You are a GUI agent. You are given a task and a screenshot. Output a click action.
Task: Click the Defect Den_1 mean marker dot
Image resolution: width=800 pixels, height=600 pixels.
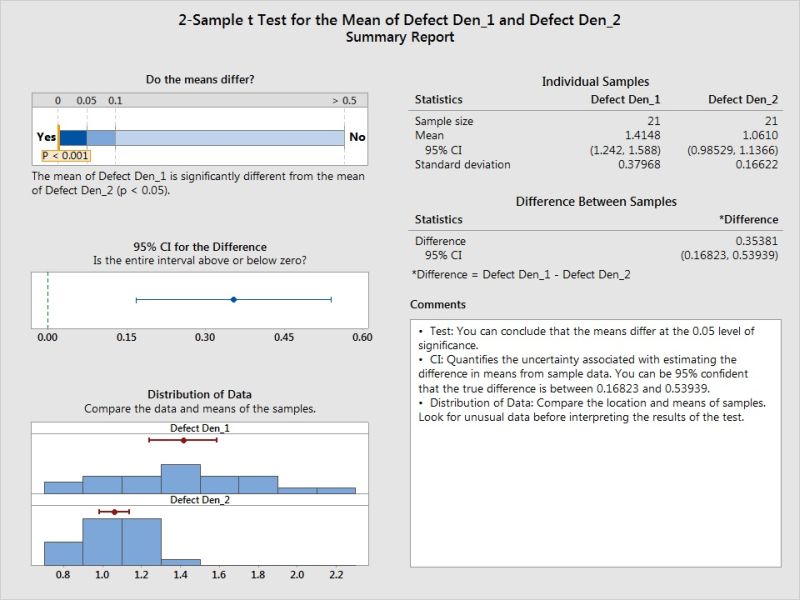(x=183, y=440)
